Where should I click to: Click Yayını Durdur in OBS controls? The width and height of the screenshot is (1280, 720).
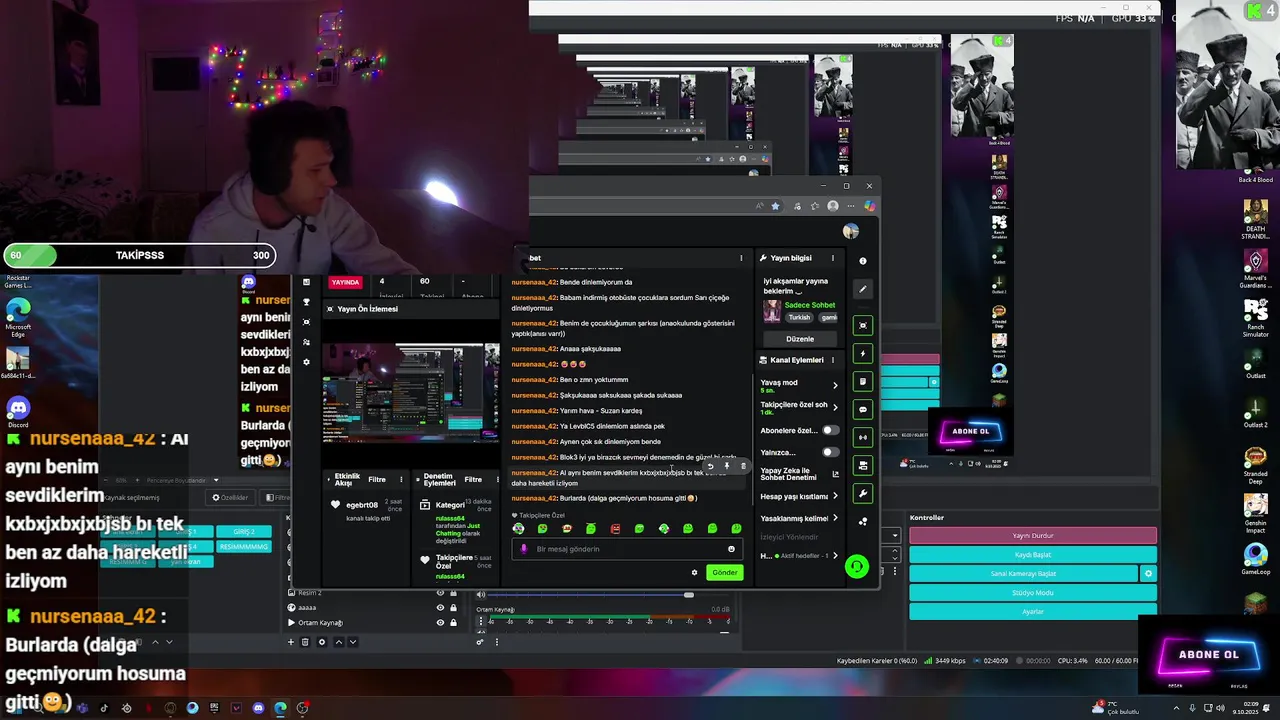point(1033,536)
